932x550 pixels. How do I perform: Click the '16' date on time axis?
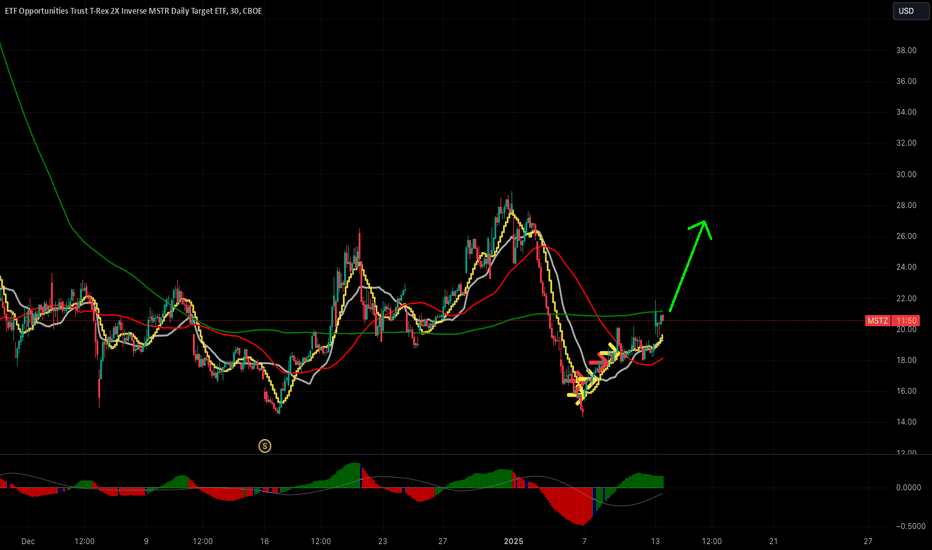(265, 542)
